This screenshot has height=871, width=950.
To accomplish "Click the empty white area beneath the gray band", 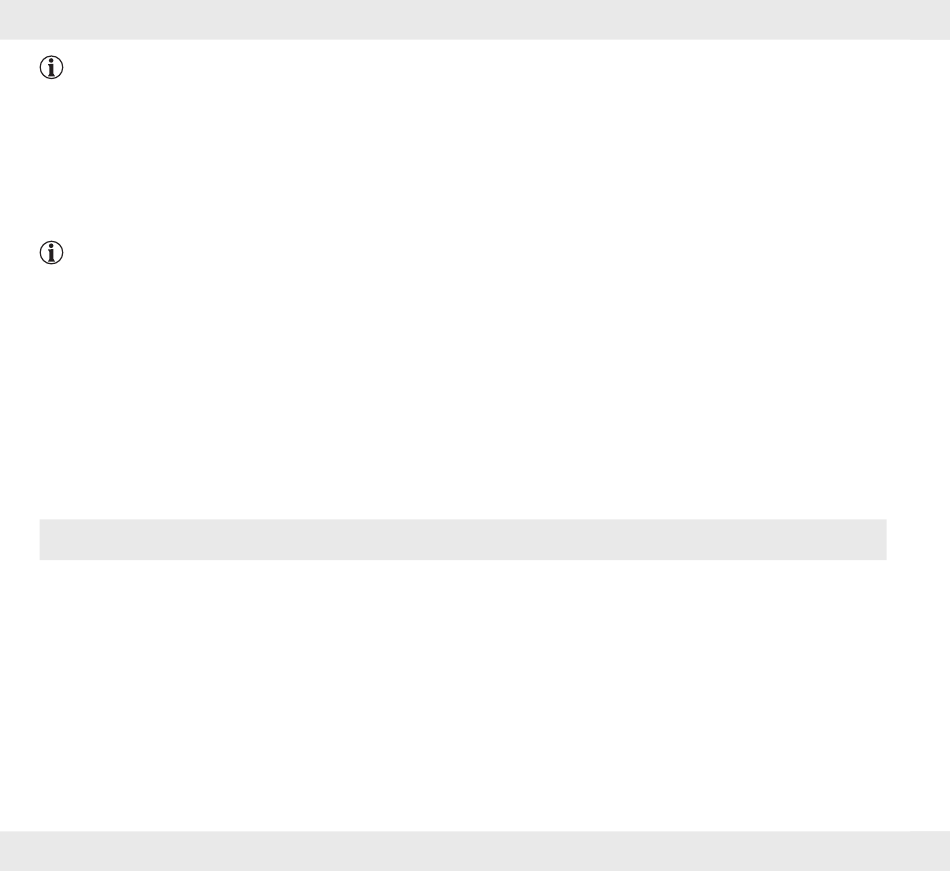I will point(463,694).
